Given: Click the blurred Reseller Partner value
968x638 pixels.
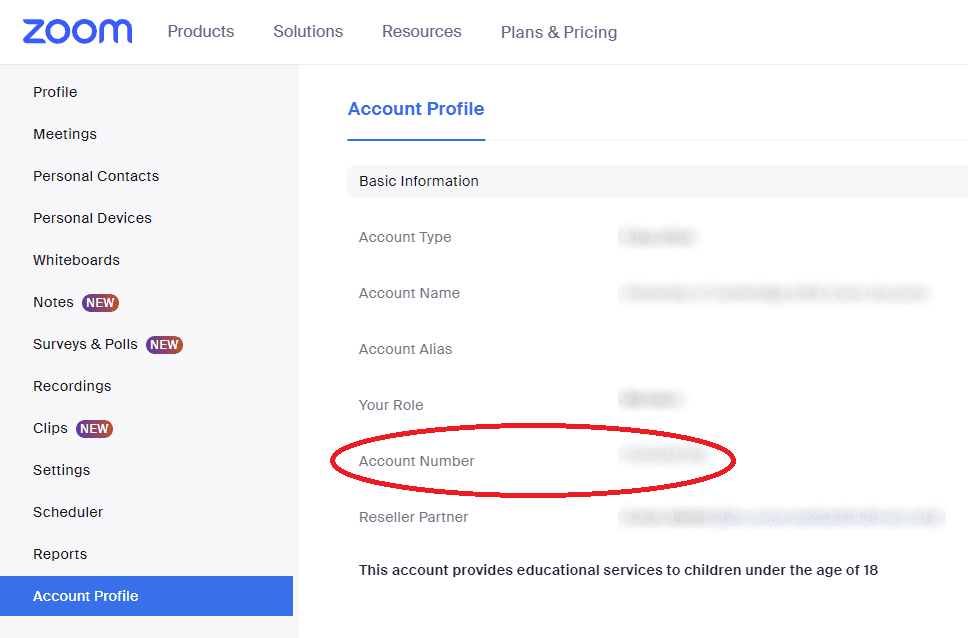Looking at the screenshot, I should tap(780, 517).
